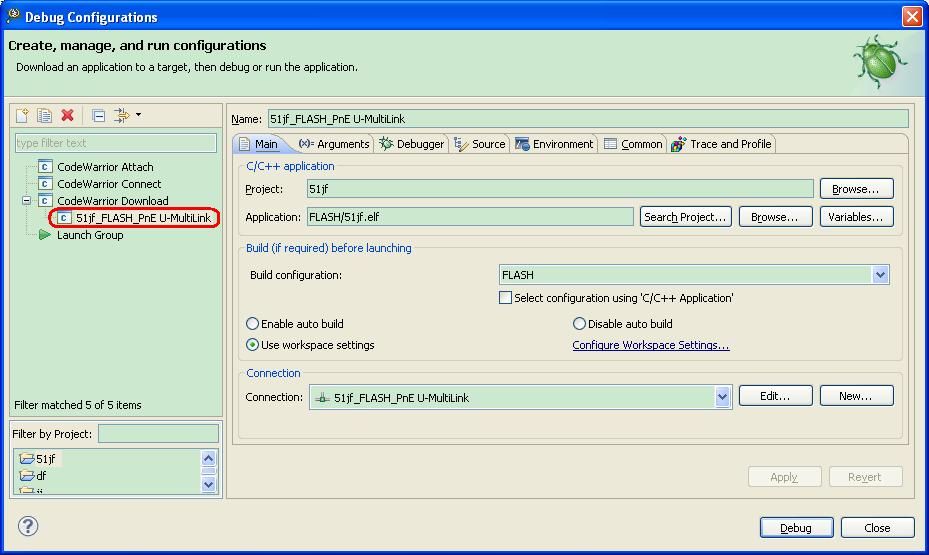Click the df folder icon in project list
Screen dimensions: 929x555
click(x=27, y=476)
